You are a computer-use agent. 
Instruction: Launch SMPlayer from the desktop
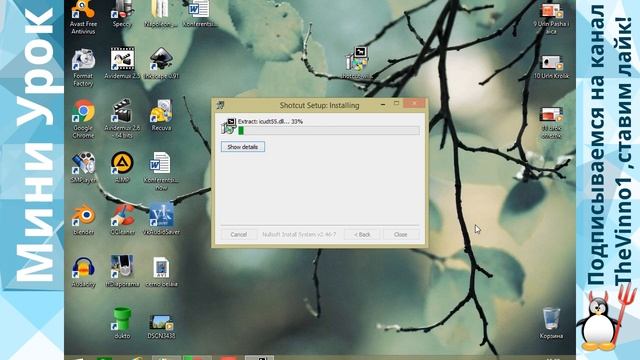point(83,167)
